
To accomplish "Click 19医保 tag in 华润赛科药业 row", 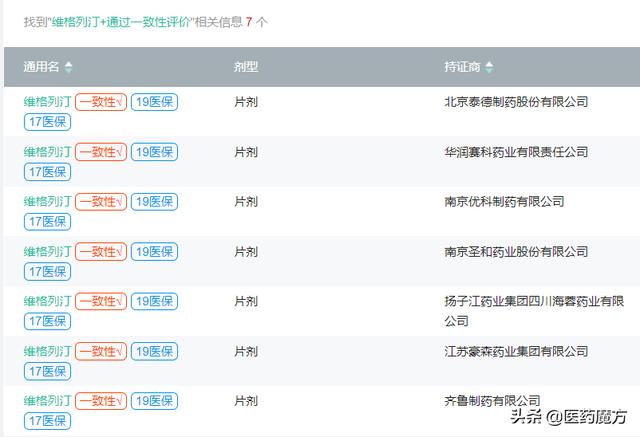I will tap(154, 152).
